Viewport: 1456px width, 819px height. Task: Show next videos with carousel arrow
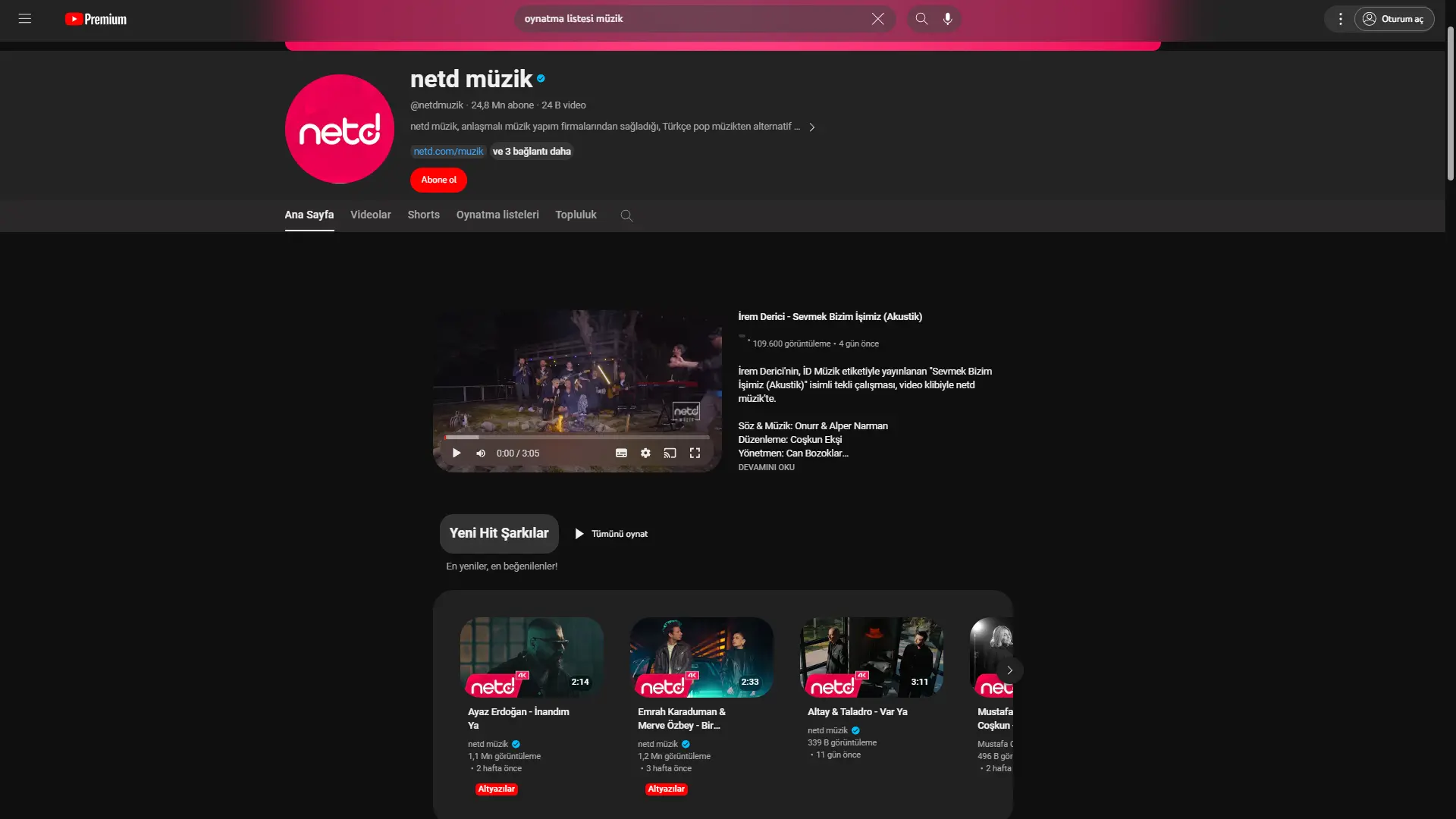(1009, 670)
